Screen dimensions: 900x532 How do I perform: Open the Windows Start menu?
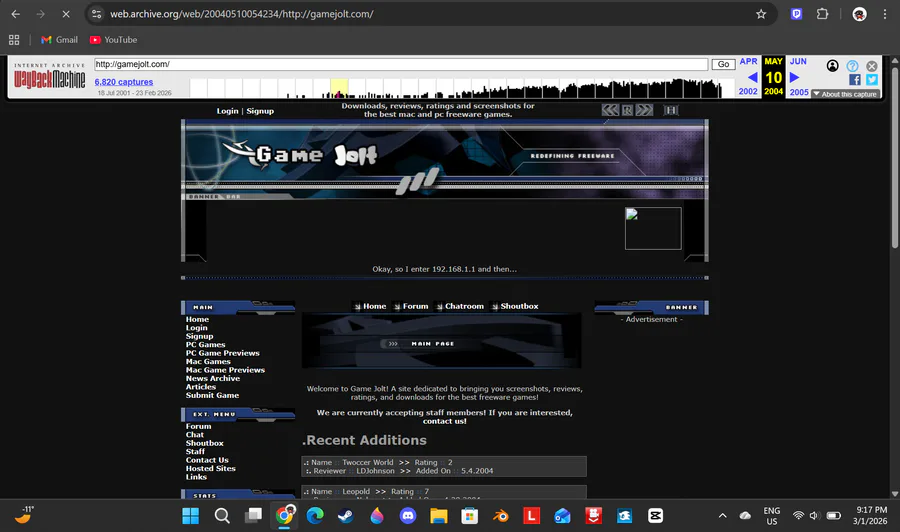[191, 516]
